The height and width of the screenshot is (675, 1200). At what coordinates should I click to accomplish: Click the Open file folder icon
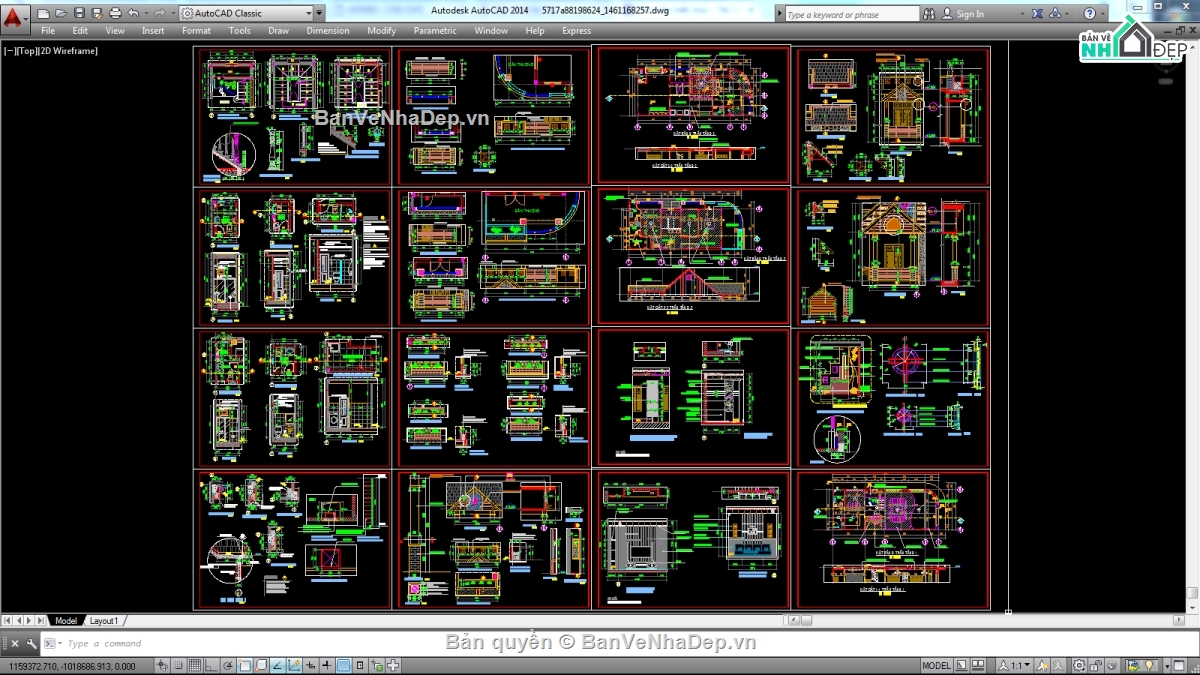tap(61, 13)
